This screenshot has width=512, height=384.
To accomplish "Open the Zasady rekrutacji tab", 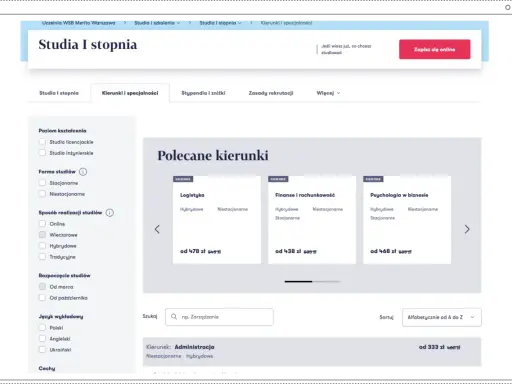I will coord(271,93).
